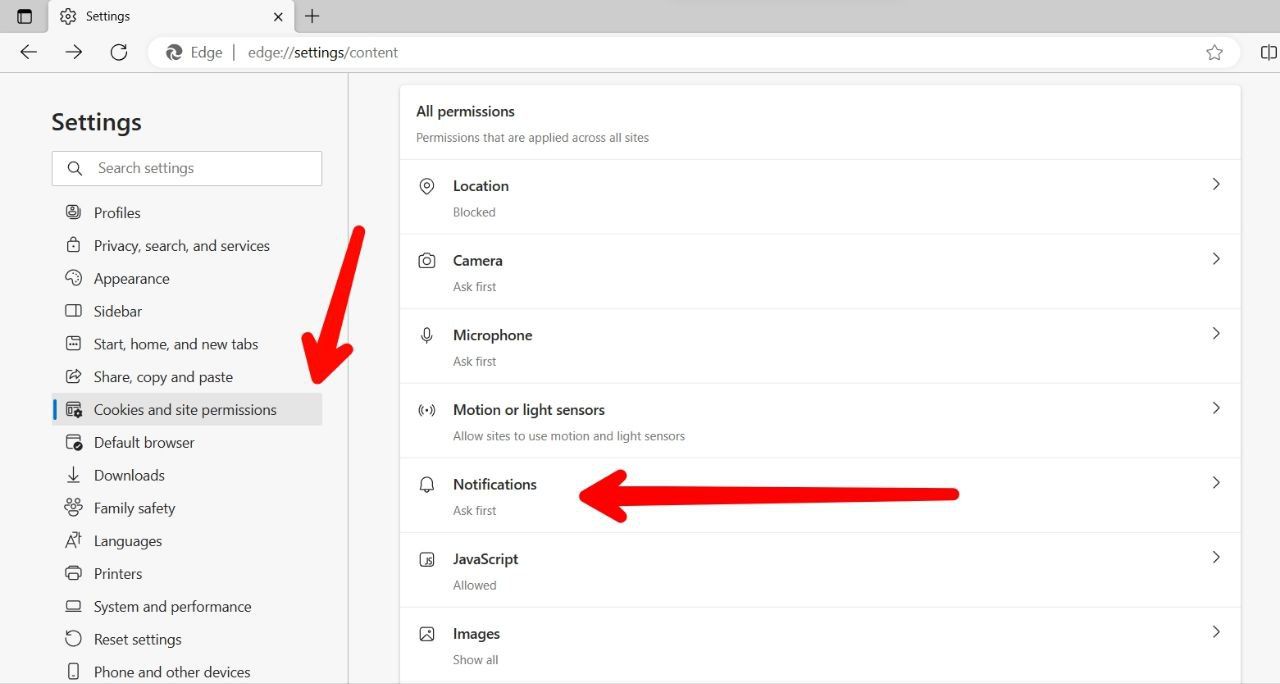Expand the JavaScript permission chevron
The width and height of the screenshot is (1280, 684).
(x=1216, y=557)
